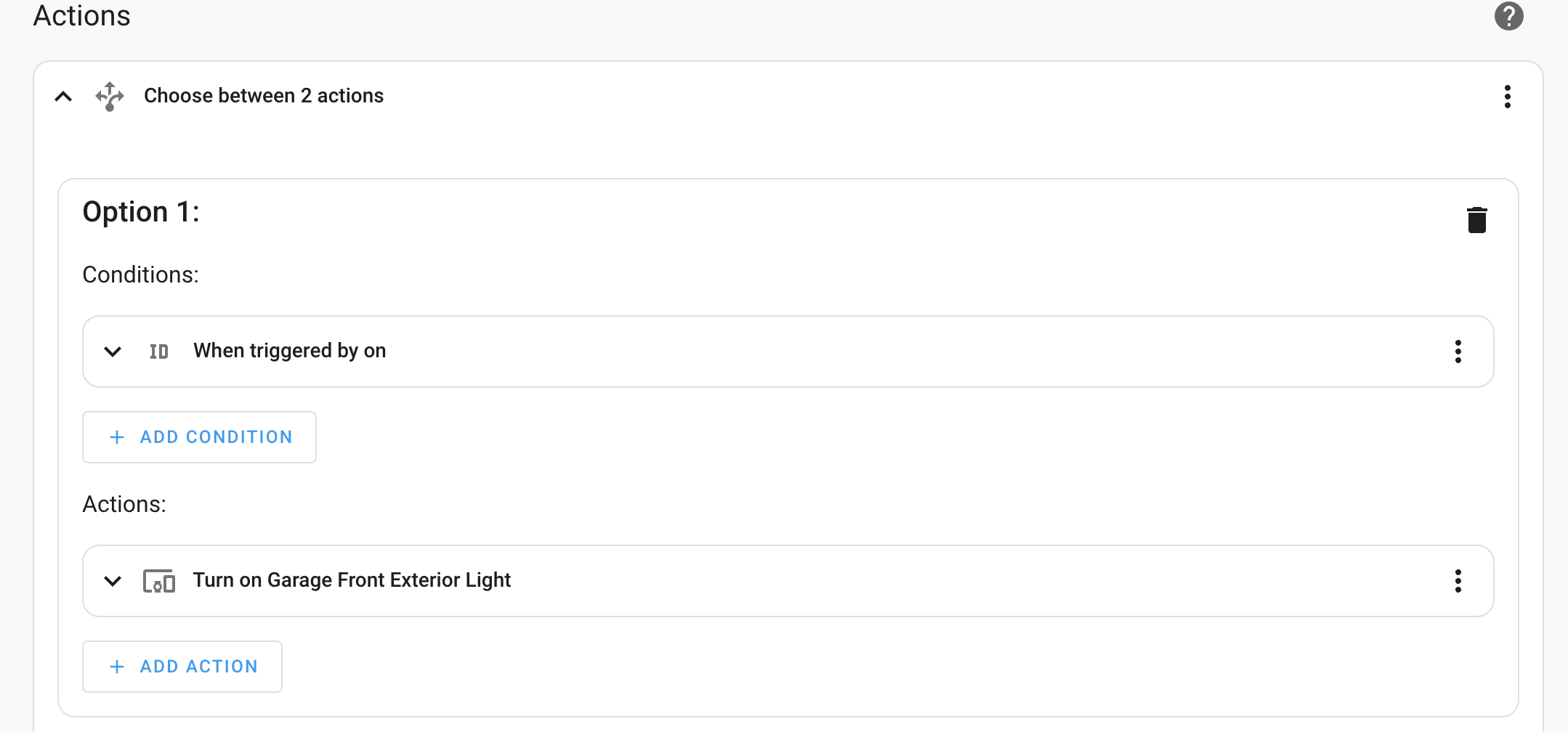Screen dimensions: 1568x732
Task: Click the ID trigger type icon on the condition
Action: tap(159, 351)
